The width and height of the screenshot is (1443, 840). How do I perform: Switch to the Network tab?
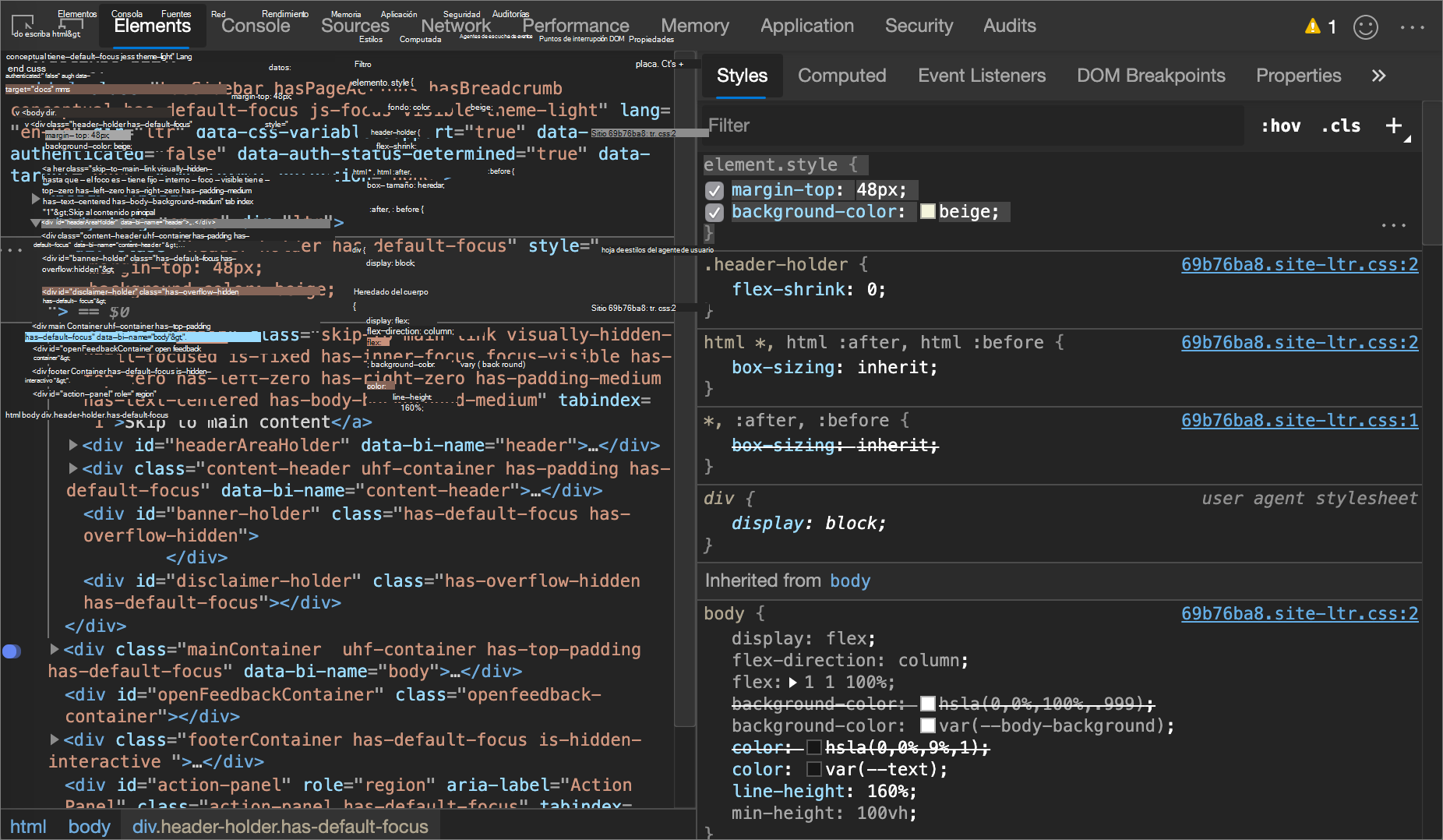456,26
